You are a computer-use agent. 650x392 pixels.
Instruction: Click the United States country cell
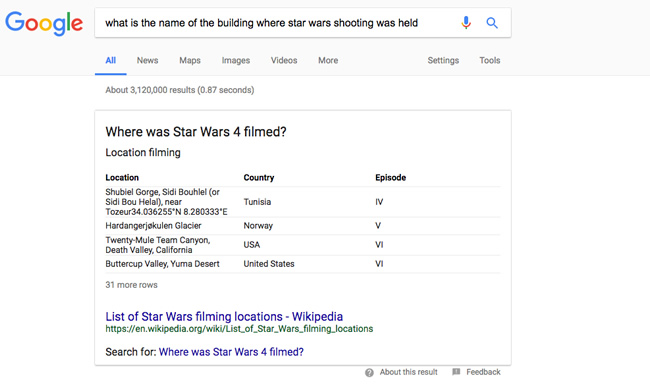pyautogui.click(x=269, y=264)
